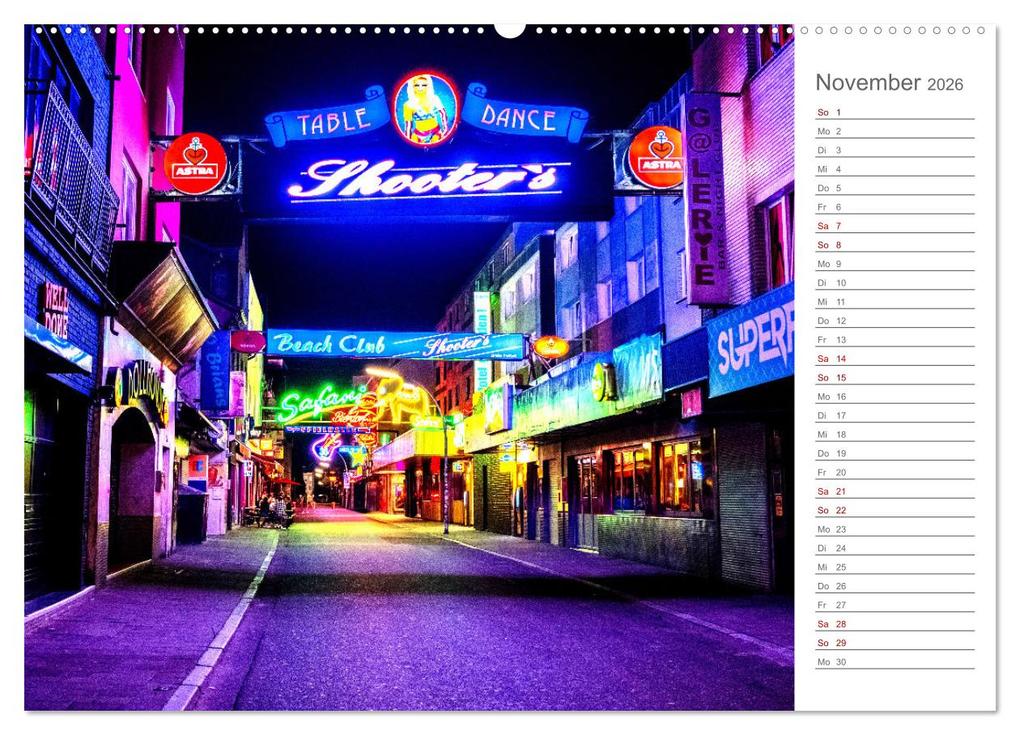The image size is (1020, 735).
Task: Select the Fr 6 calendar row
Action: pyautogui.click(x=894, y=206)
